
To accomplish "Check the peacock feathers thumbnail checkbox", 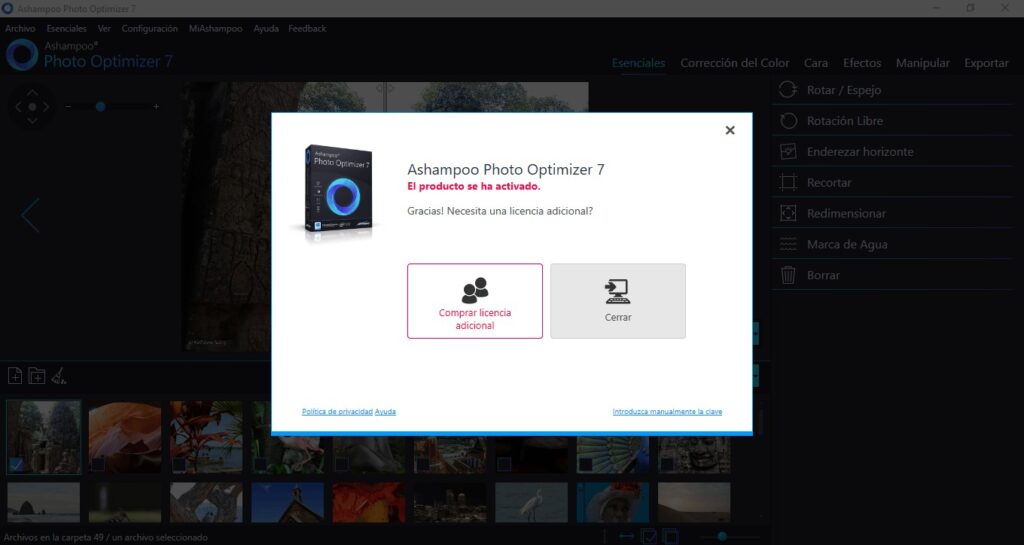I will click(586, 464).
